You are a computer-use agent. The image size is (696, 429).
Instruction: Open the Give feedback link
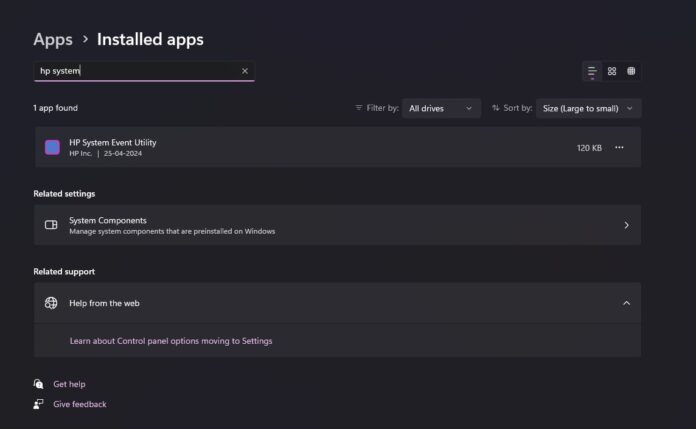click(80, 404)
